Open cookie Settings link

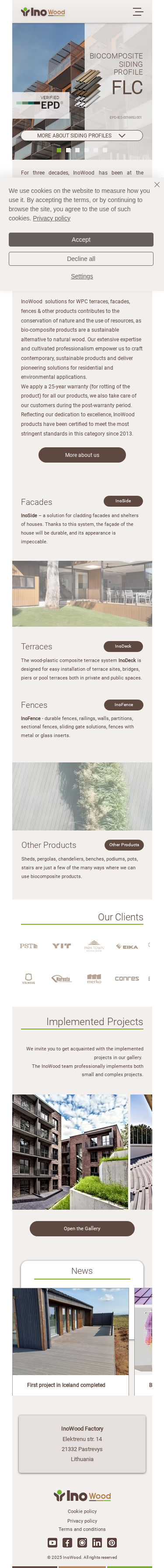[82, 276]
